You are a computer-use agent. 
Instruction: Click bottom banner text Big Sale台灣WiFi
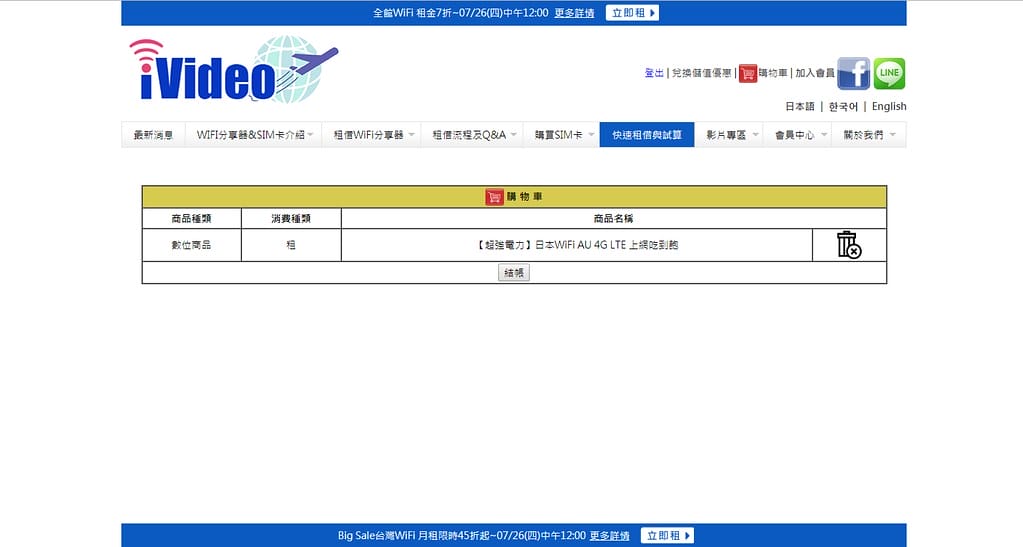pos(376,536)
